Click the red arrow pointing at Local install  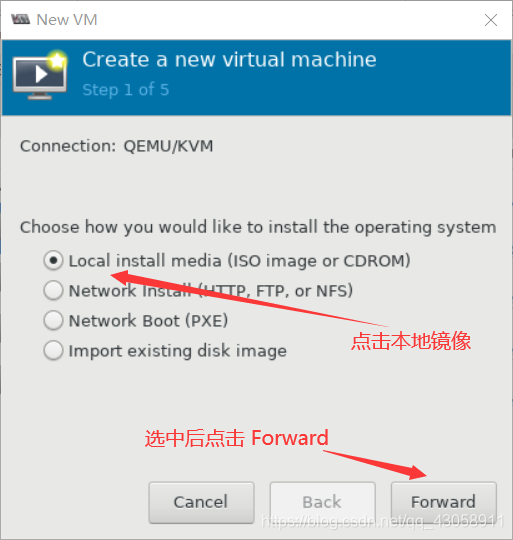coord(249,298)
